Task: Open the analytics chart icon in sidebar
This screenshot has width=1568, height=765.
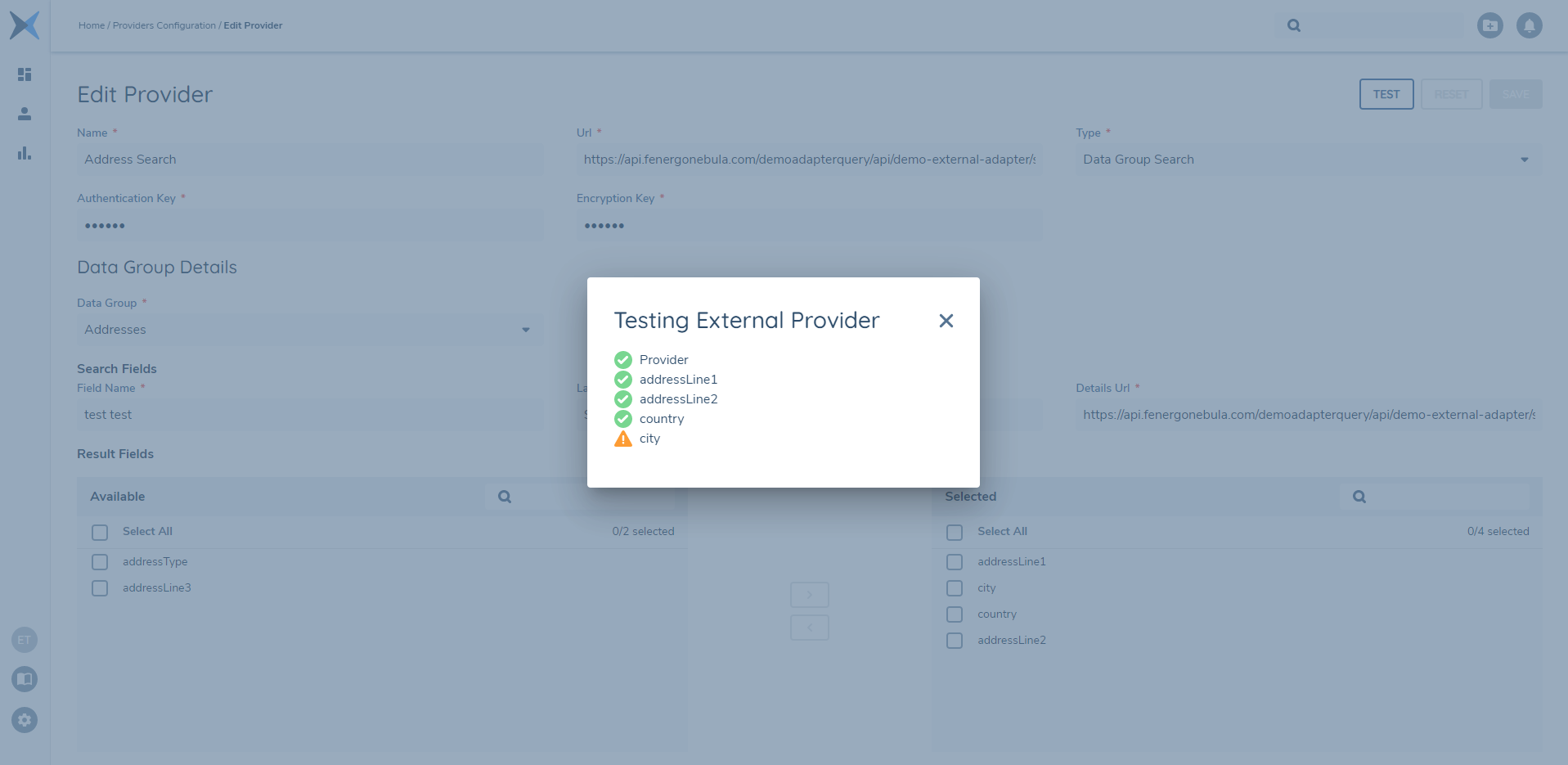Action: tap(24, 154)
